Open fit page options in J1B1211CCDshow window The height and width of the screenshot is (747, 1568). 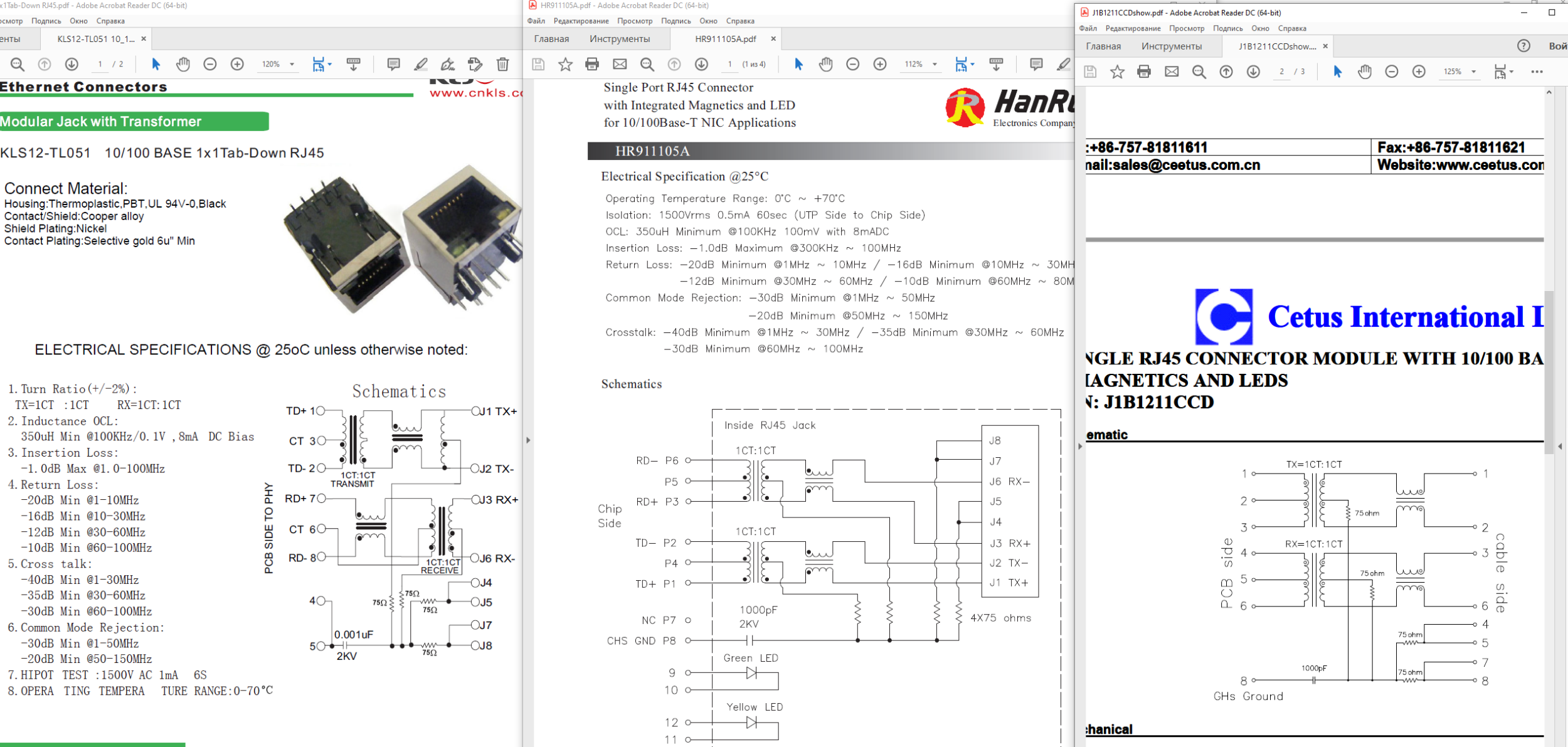point(1503,72)
